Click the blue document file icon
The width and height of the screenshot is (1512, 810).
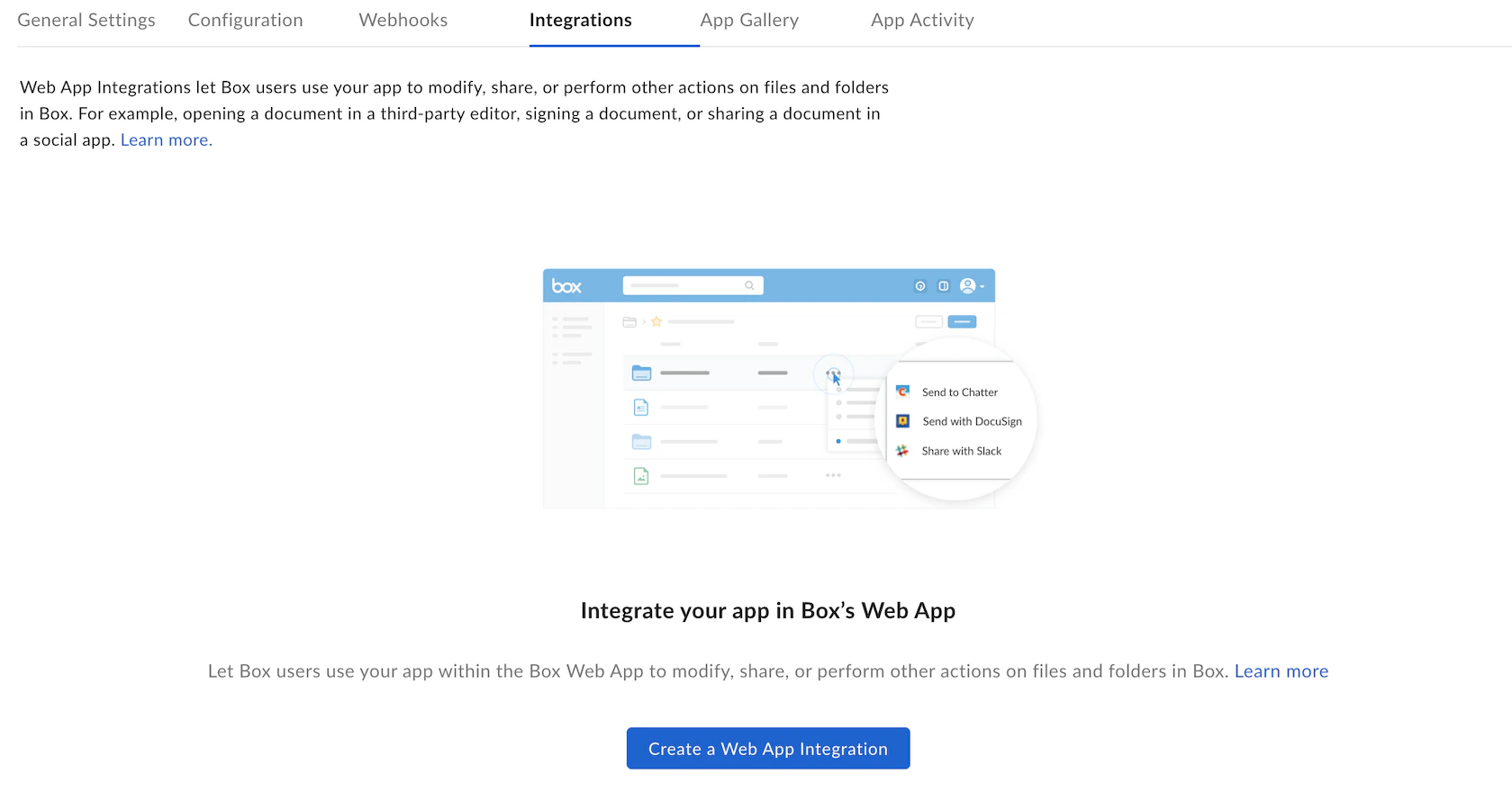click(x=640, y=408)
